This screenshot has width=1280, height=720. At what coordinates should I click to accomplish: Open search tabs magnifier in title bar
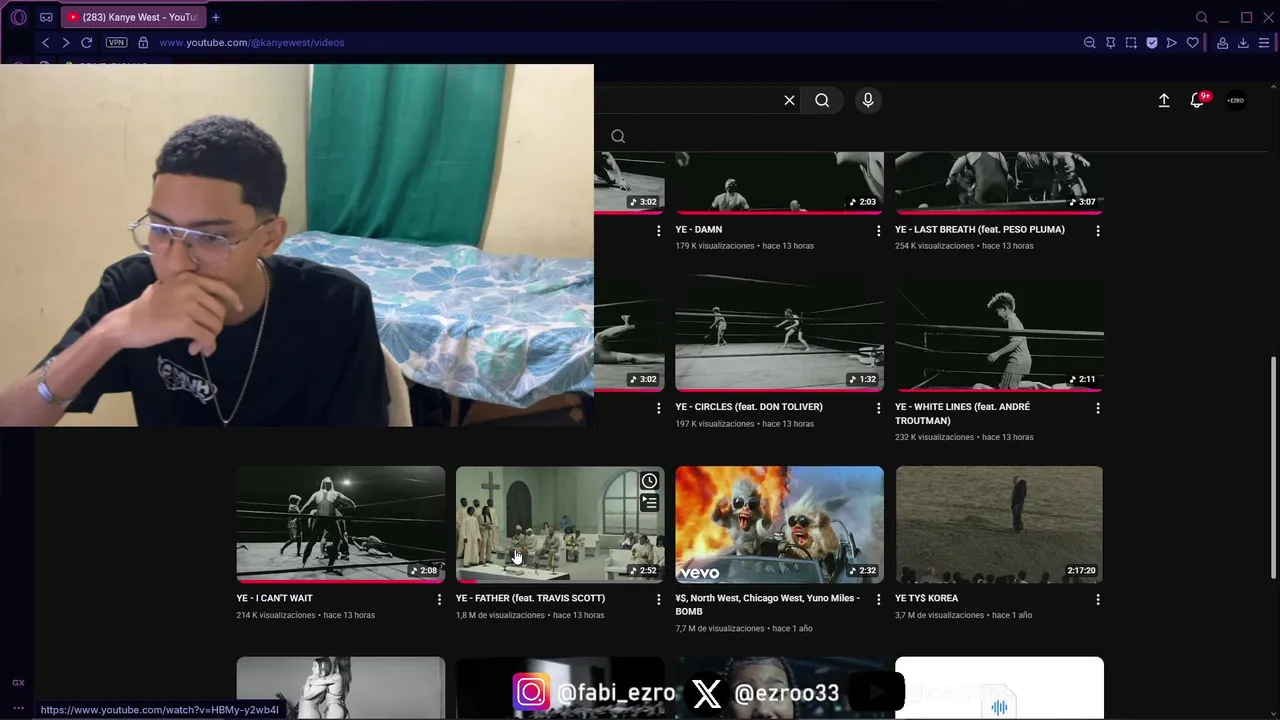click(x=1202, y=17)
